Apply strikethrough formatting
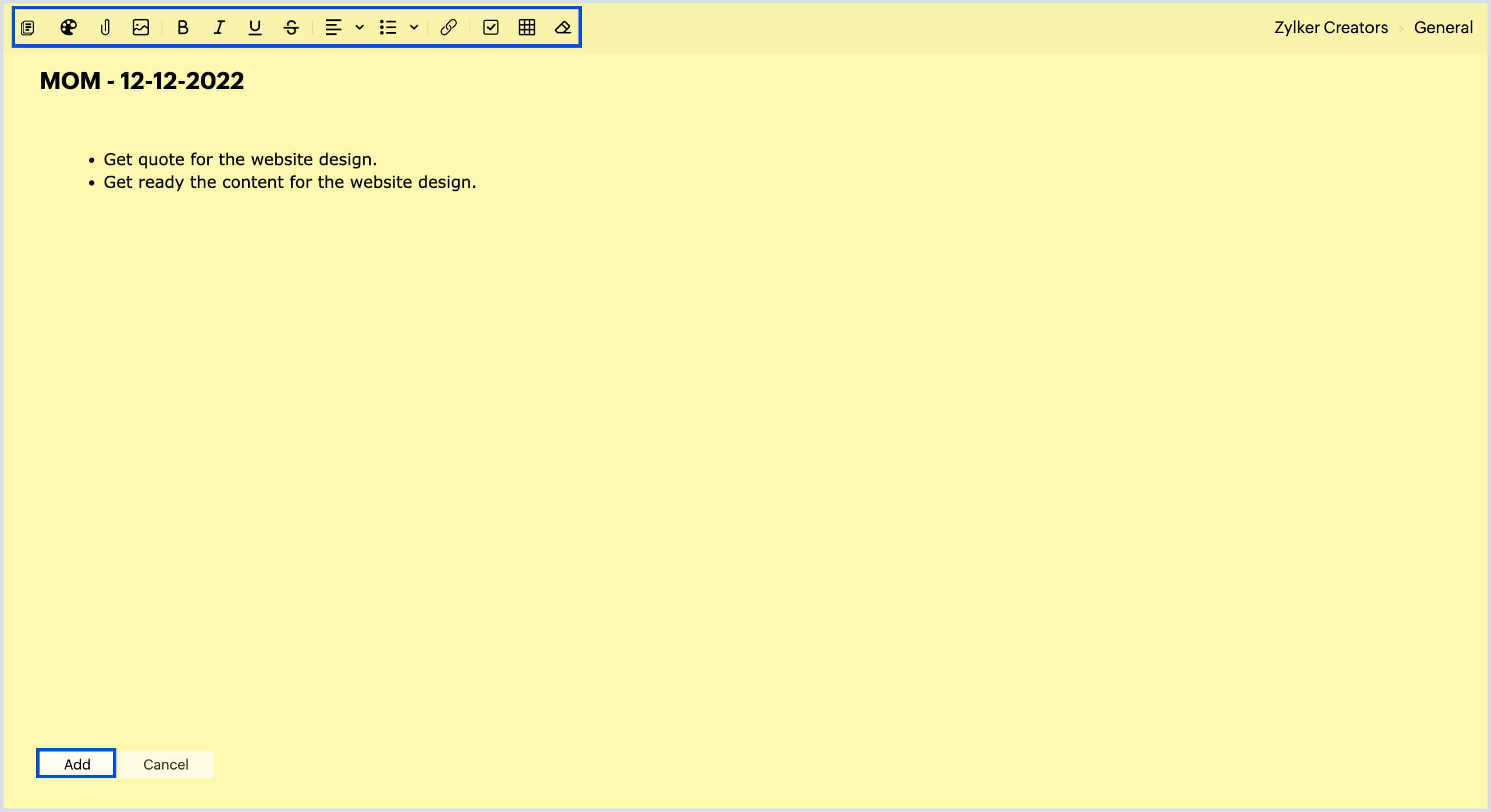Viewport: 1491px width, 812px height. coord(290,27)
